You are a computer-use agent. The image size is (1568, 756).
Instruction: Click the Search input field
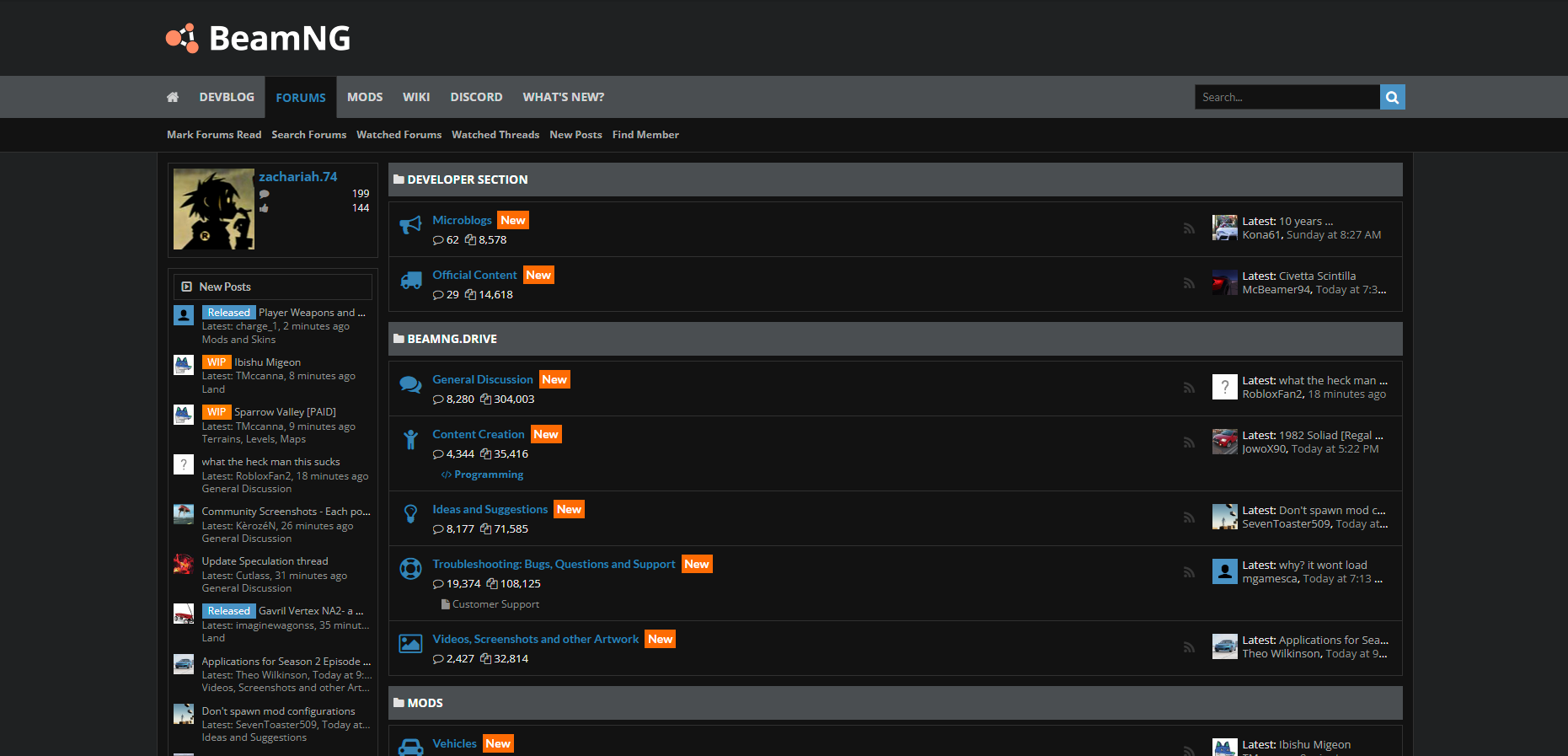(1287, 97)
